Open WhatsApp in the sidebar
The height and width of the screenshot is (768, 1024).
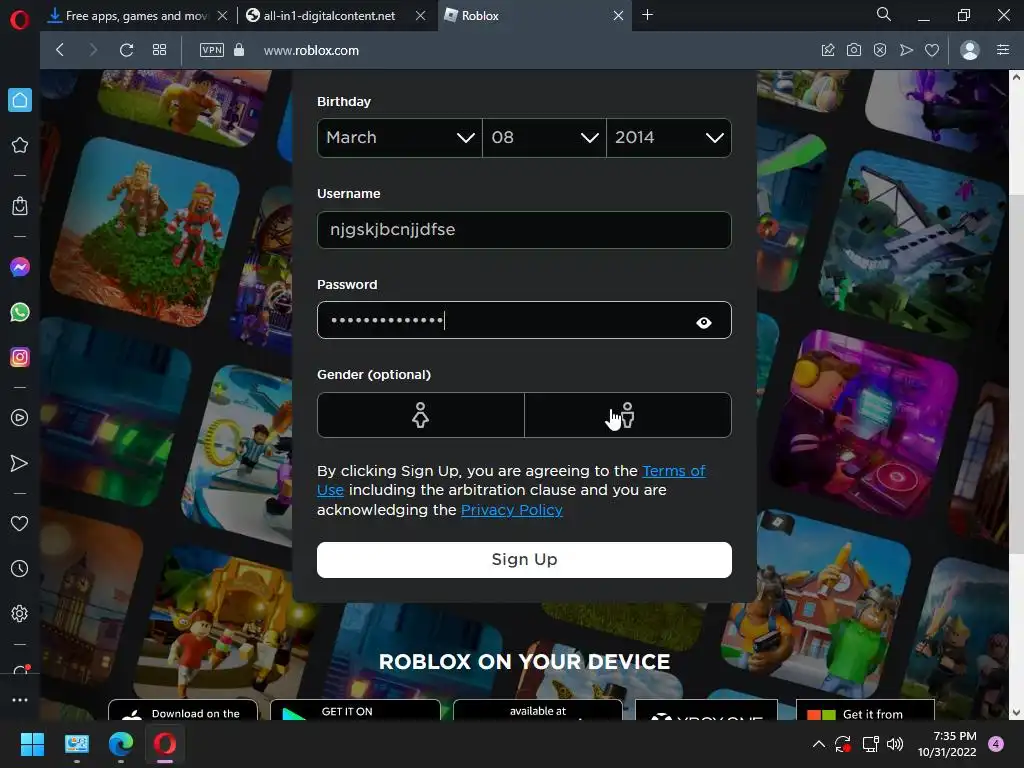click(20, 312)
